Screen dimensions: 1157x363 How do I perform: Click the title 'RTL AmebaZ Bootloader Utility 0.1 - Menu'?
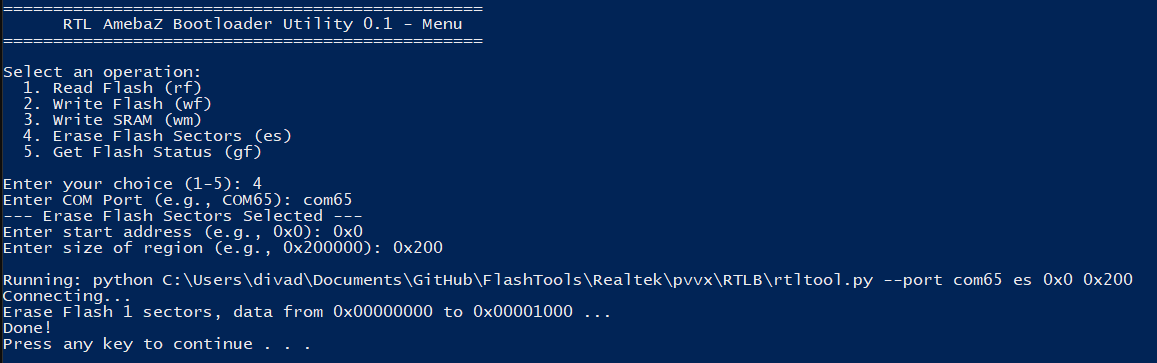[x=263, y=24]
